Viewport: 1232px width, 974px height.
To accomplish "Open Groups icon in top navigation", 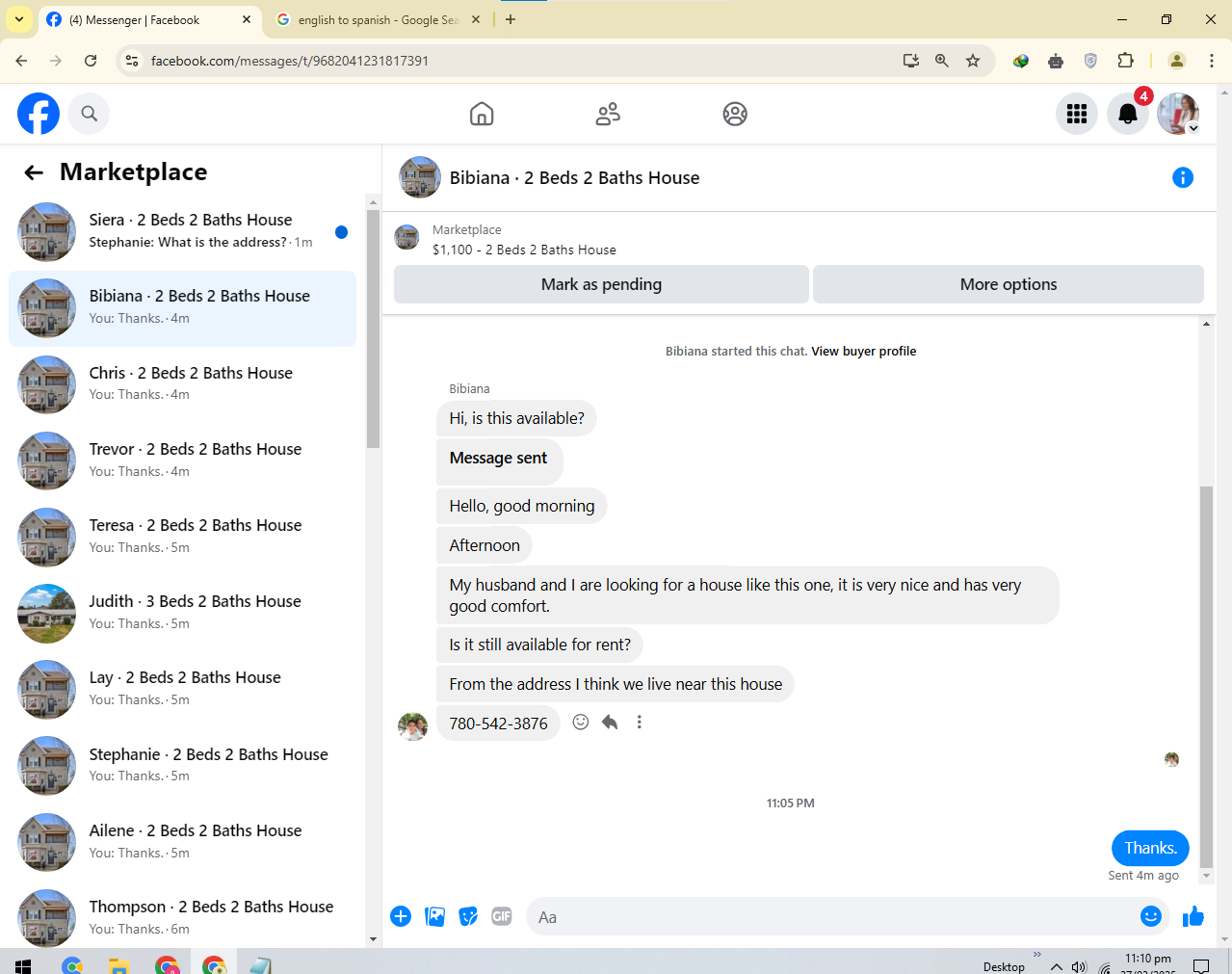I will [x=735, y=114].
